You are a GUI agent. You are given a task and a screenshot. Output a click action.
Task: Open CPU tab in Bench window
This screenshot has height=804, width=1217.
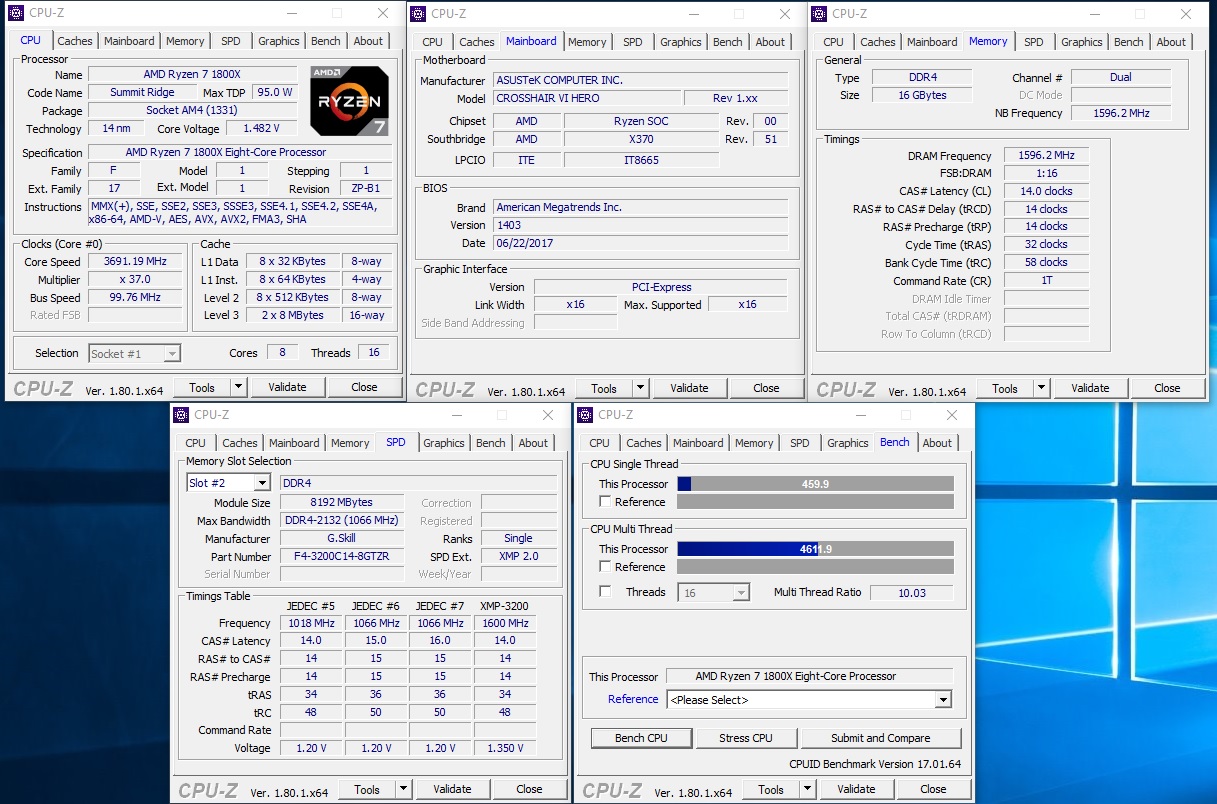click(600, 443)
